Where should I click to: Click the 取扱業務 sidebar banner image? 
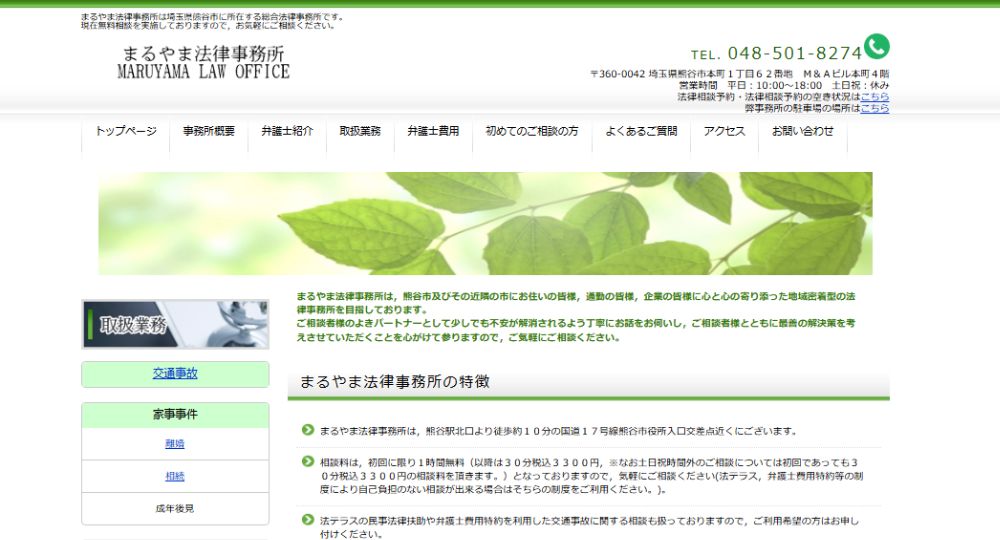(x=175, y=324)
